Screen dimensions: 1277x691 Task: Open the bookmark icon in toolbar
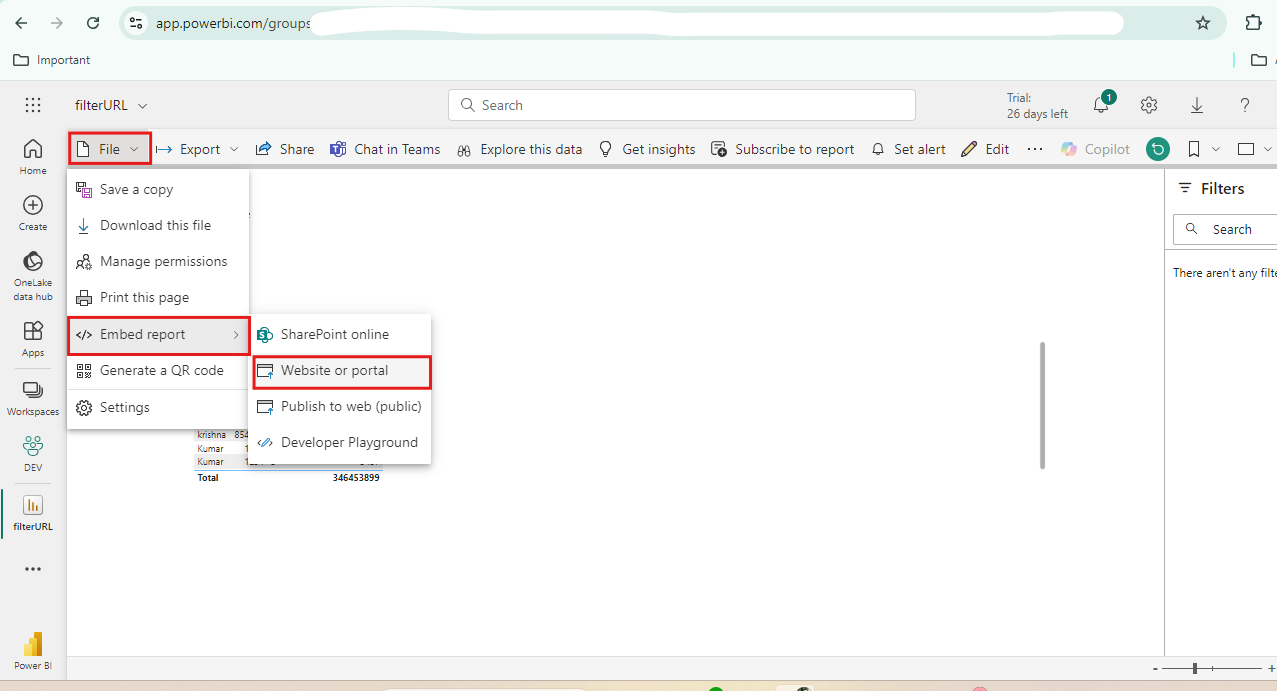[1193, 149]
